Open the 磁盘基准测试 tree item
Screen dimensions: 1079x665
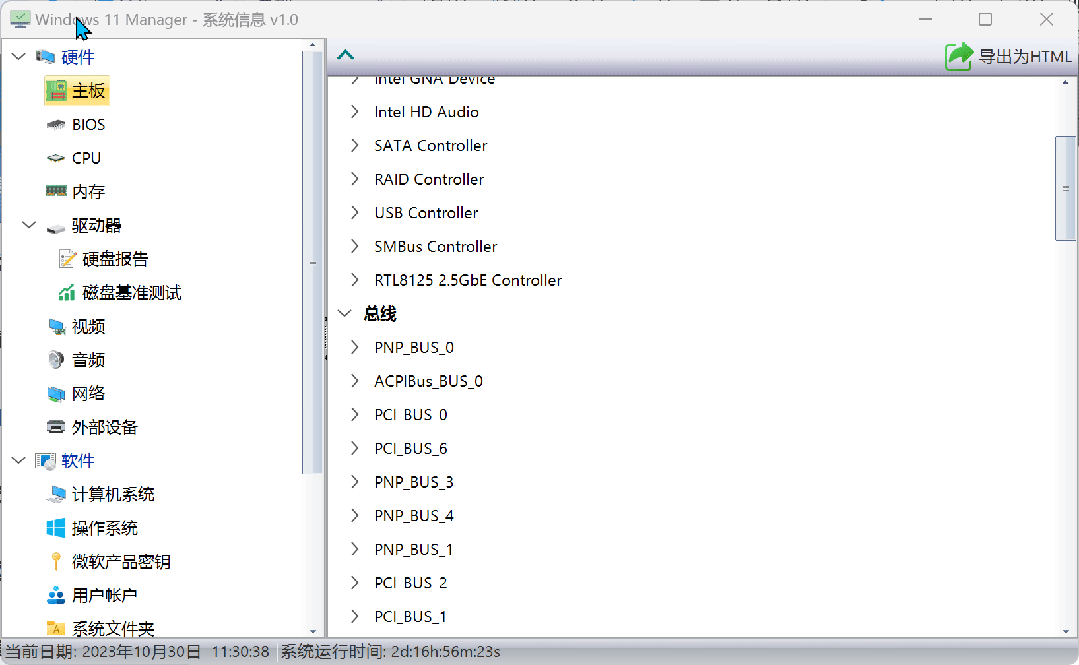coord(132,293)
